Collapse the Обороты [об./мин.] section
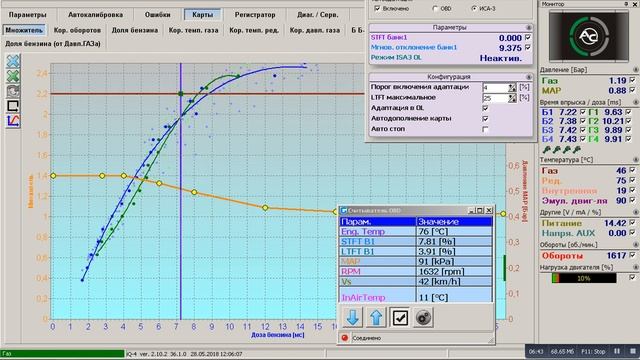The image size is (640, 360). 636,245
